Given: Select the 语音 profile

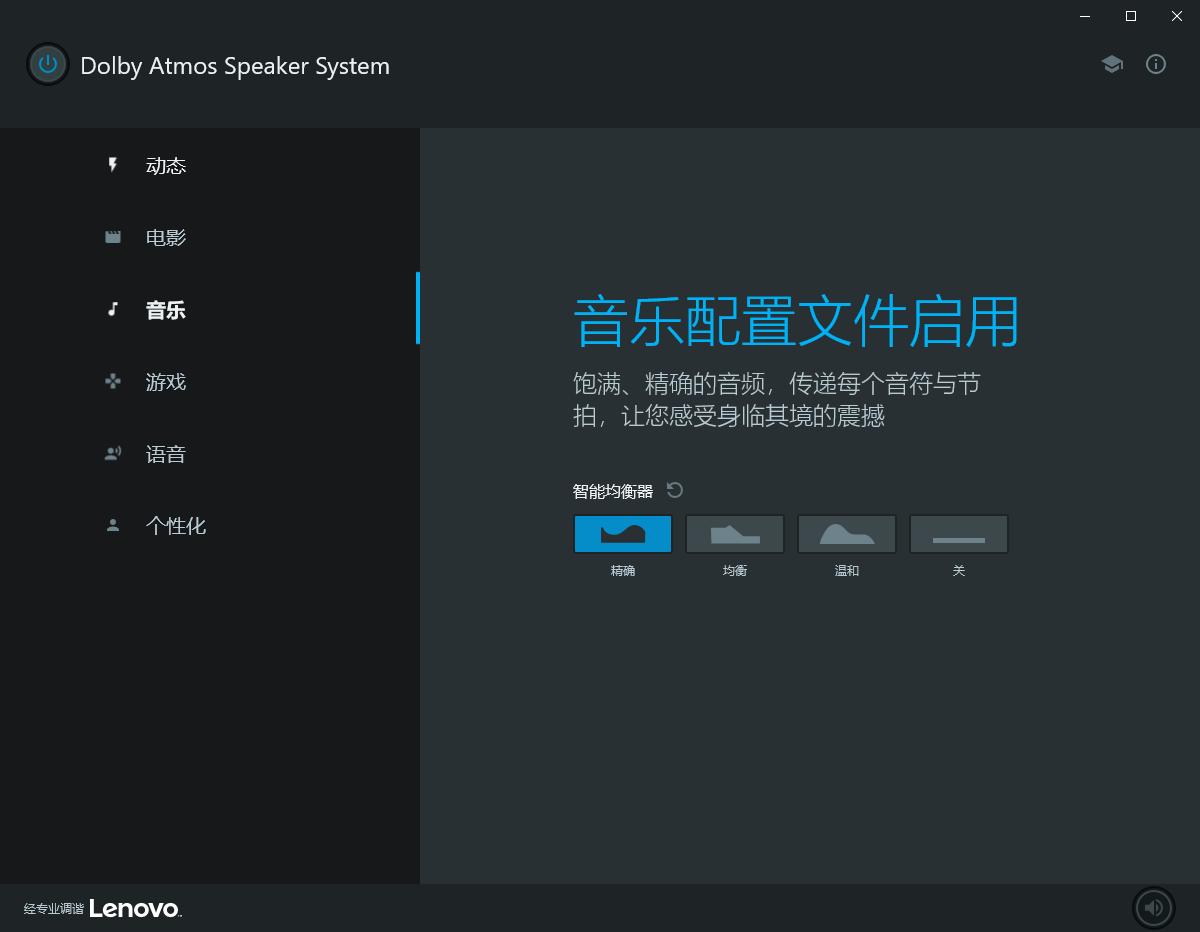Looking at the screenshot, I should click(210, 453).
